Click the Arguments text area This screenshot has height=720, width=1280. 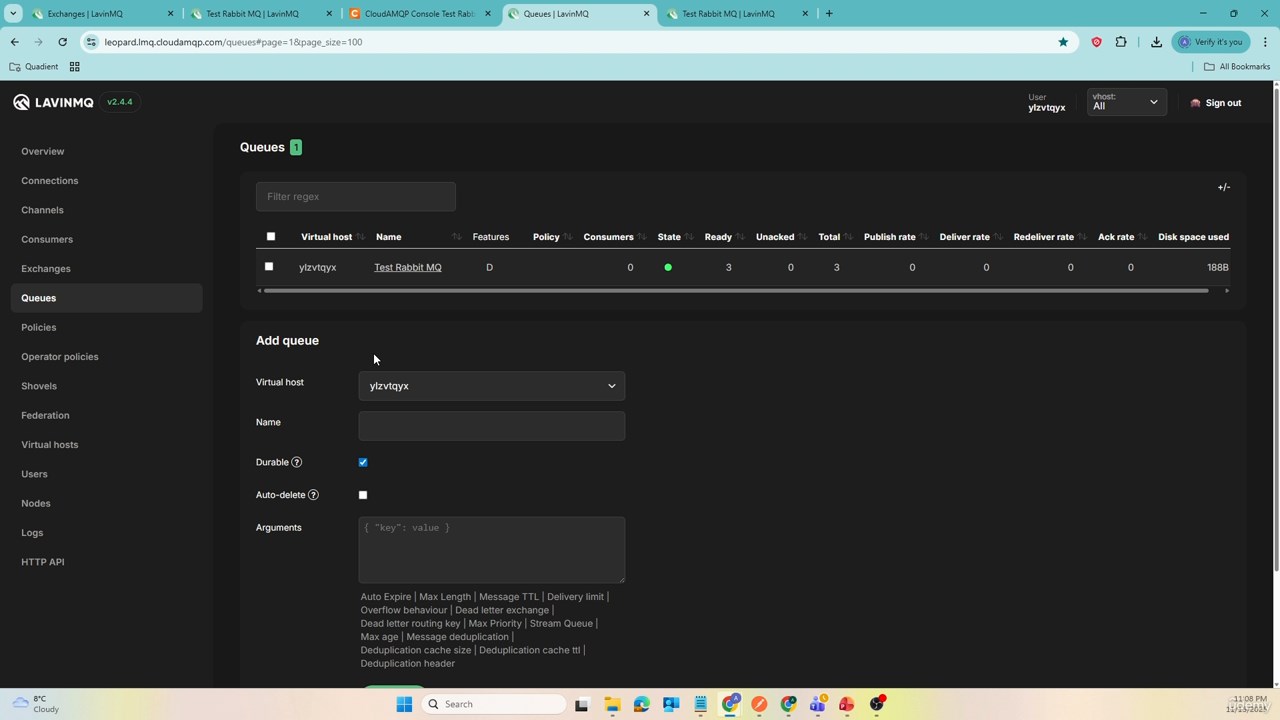(x=492, y=550)
